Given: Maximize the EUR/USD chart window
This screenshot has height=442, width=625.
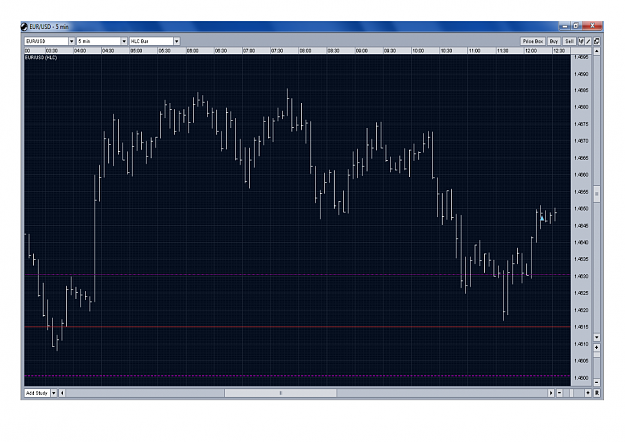Looking at the screenshot, I should (576, 26).
